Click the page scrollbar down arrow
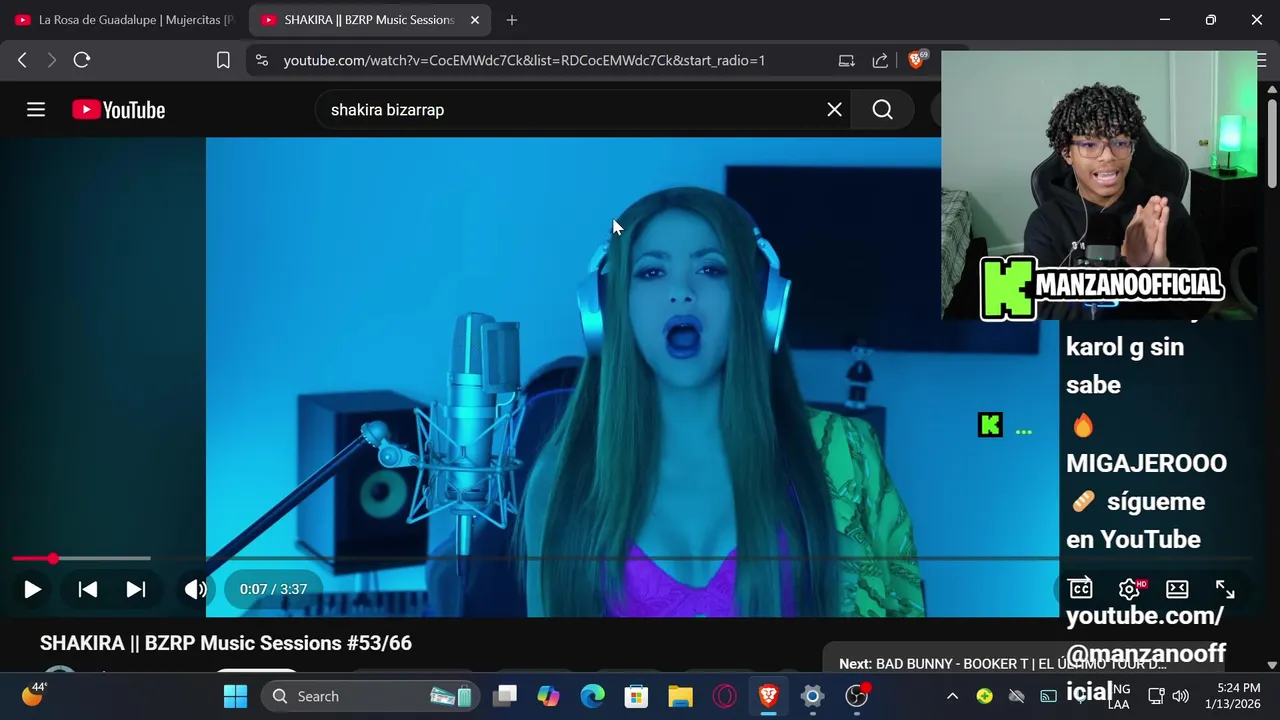Image resolution: width=1280 pixels, height=720 pixels. (1272, 664)
